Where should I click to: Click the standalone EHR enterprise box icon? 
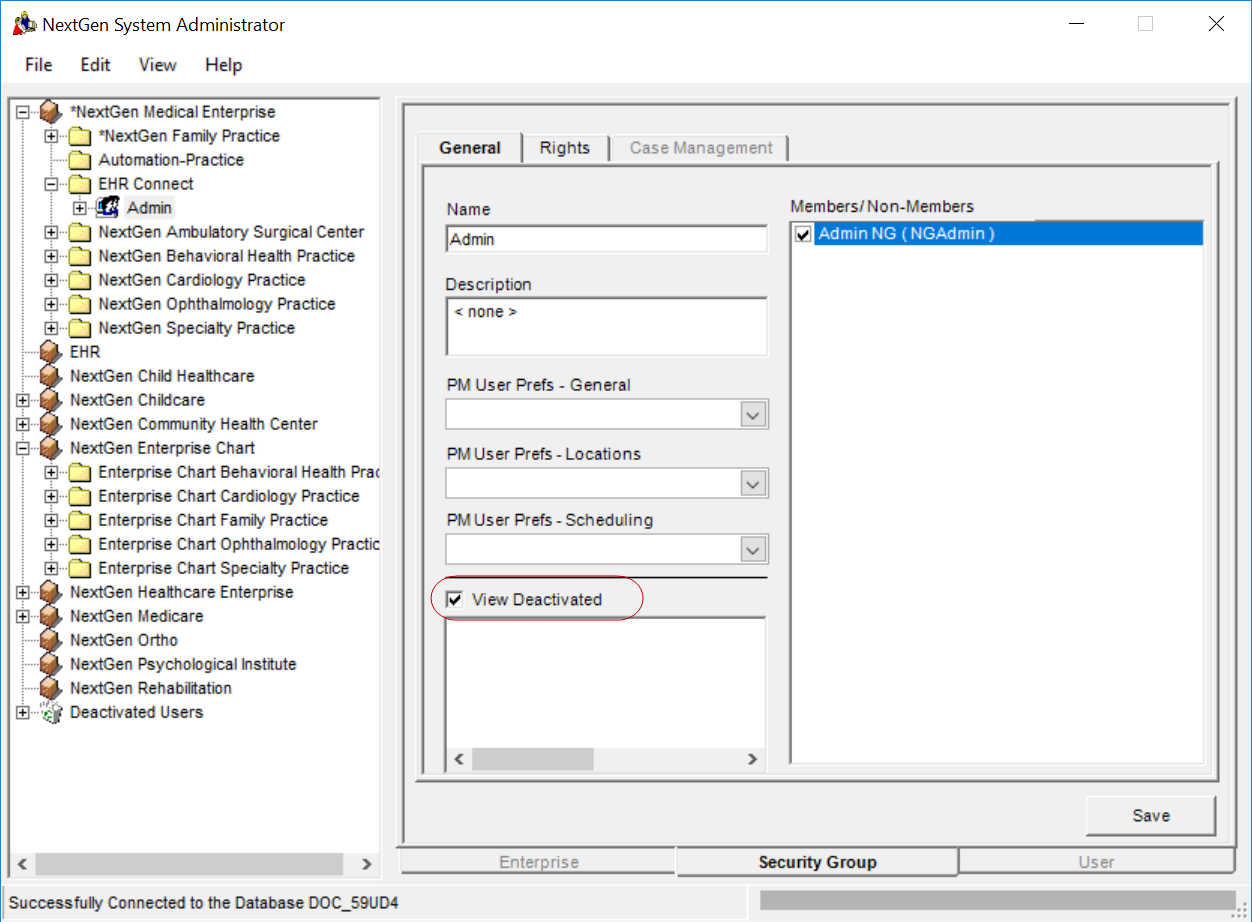pos(51,352)
